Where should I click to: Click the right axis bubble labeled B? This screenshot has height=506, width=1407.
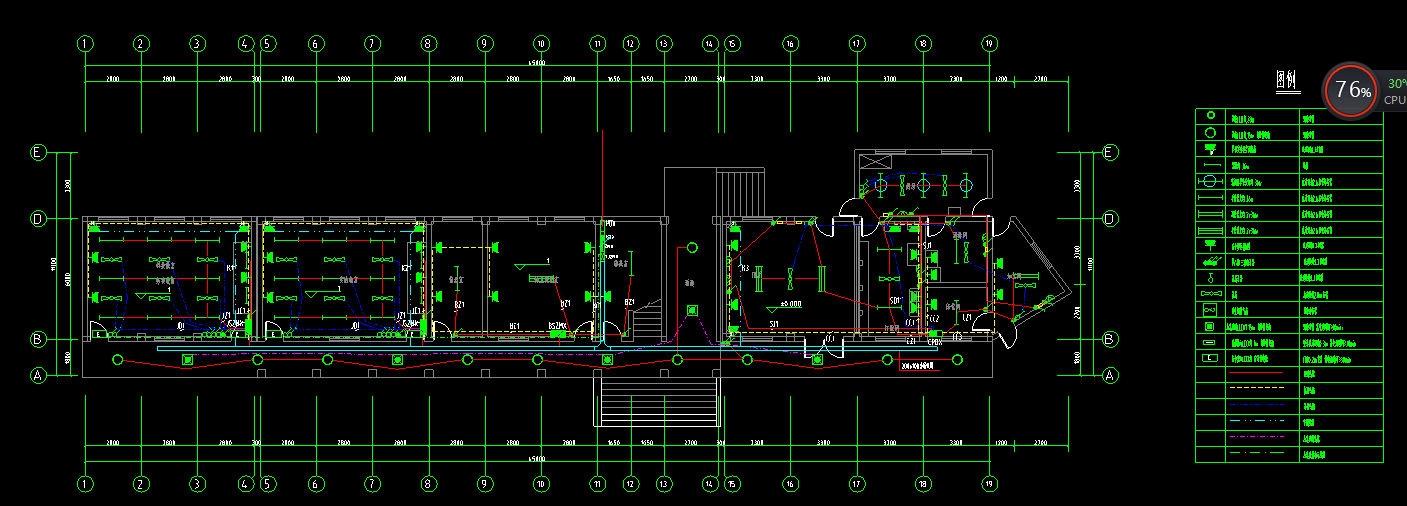coord(1109,339)
